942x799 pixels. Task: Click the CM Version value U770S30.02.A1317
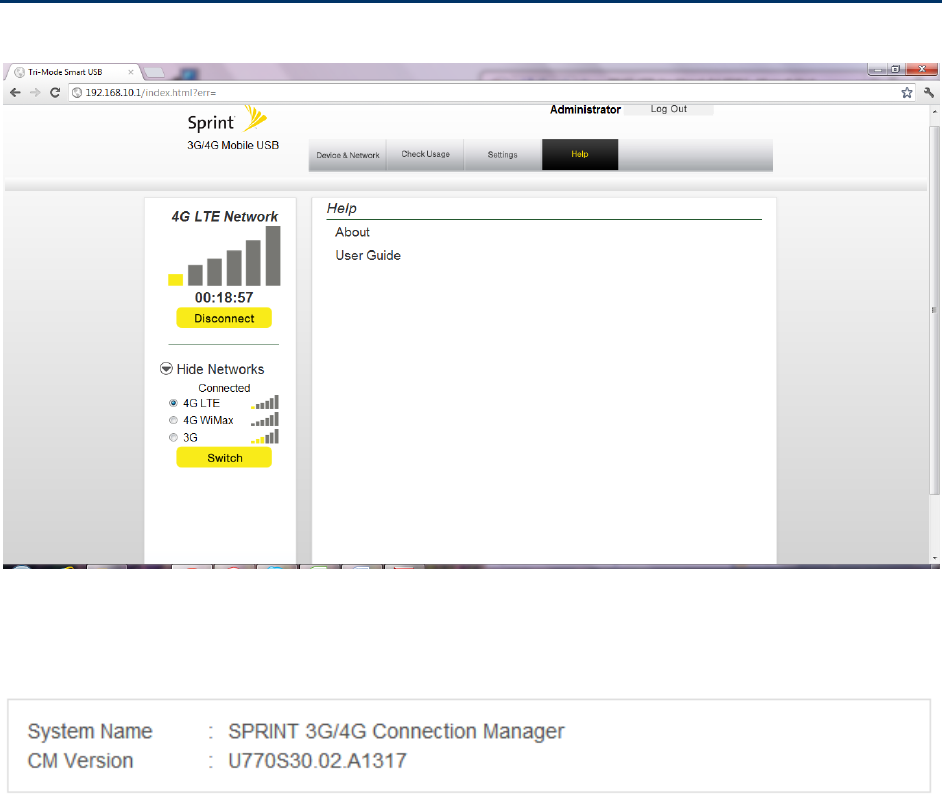point(317,761)
